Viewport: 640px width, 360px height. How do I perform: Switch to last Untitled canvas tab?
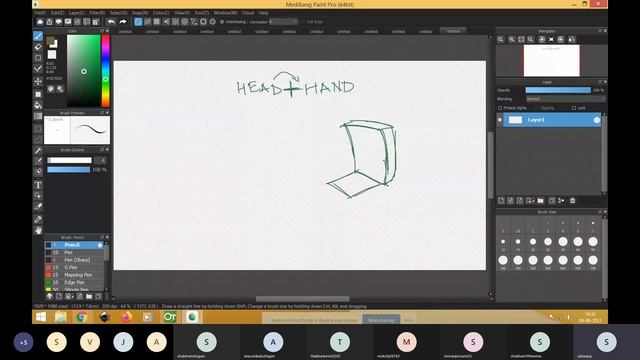453,31
